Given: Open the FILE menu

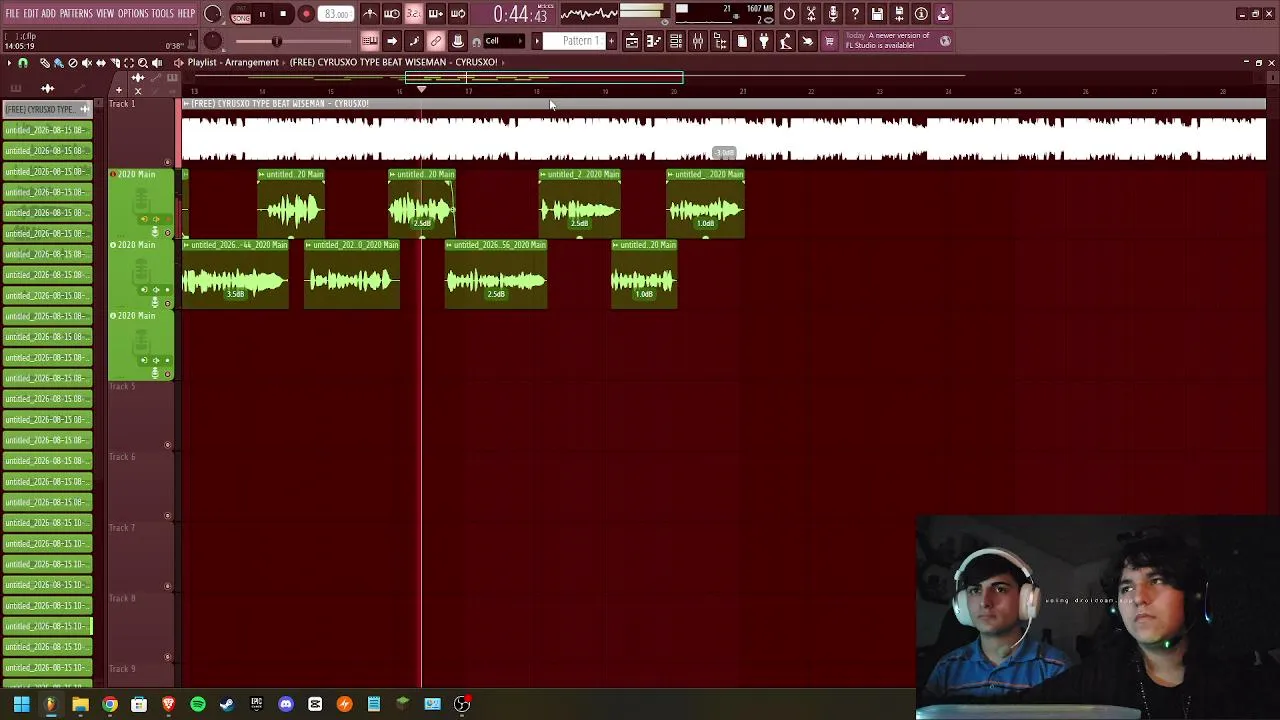Looking at the screenshot, I should click(x=13, y=14).
